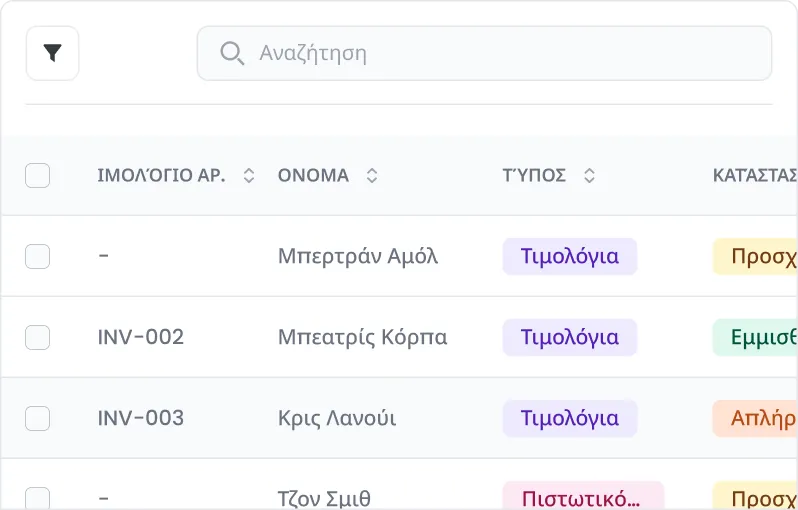Screen dimensions: 798x510
Task: Click Τιμολόγια badge in INV-003 row
Action: (x=570, y=418)
